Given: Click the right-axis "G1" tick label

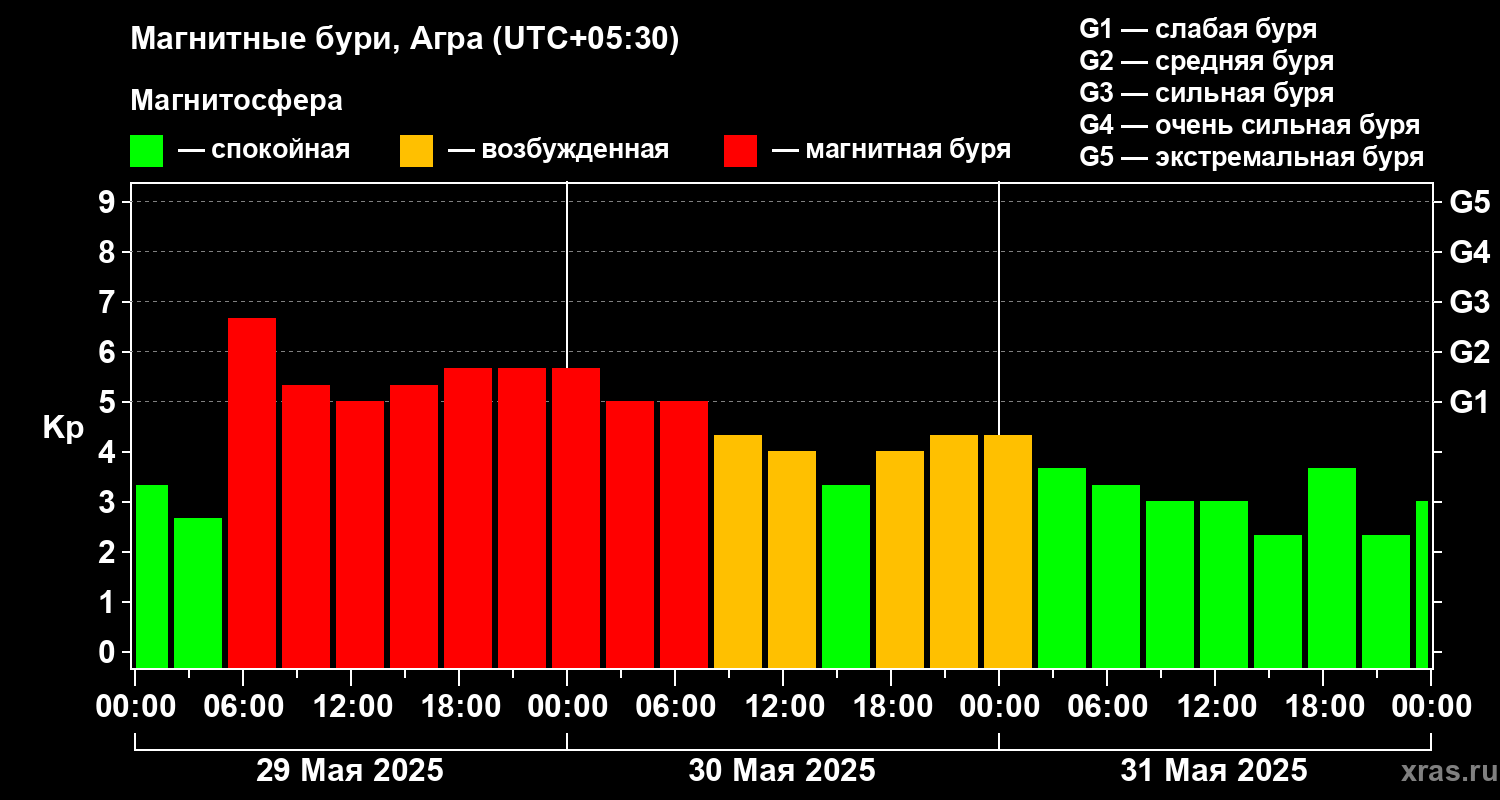Looking at the screenshot, I should click(x=1469, y=402).
